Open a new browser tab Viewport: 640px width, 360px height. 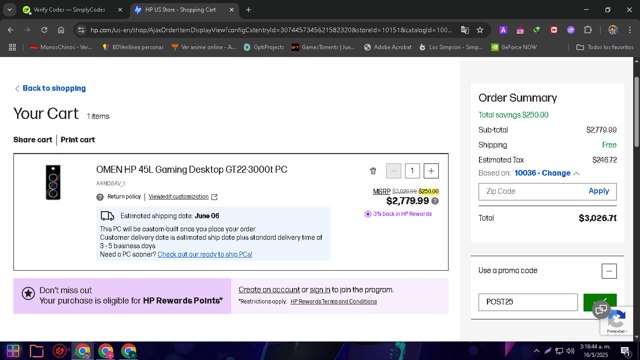tap(248, 10)
